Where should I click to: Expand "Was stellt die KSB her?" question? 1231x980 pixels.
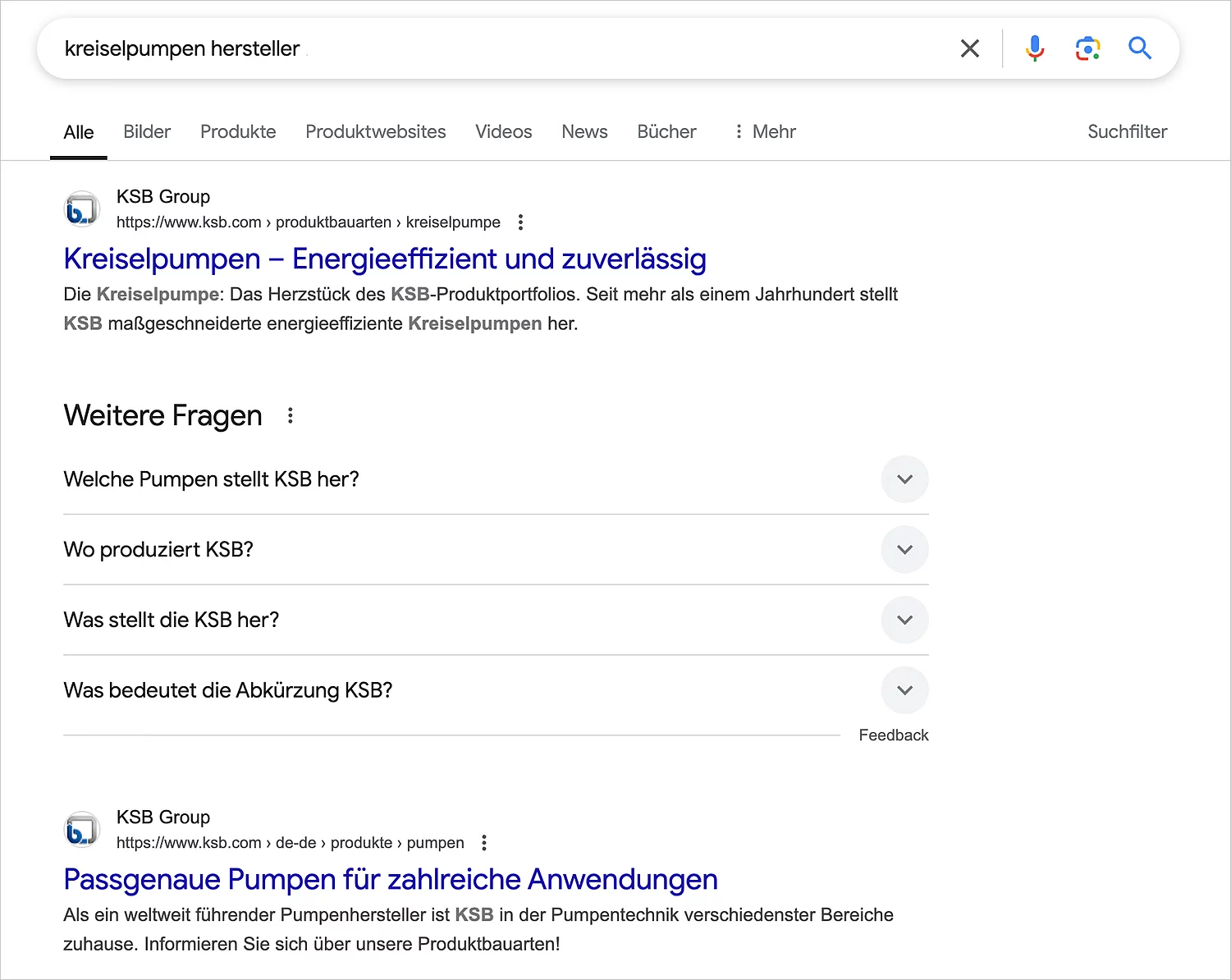(x=904, y=620)
